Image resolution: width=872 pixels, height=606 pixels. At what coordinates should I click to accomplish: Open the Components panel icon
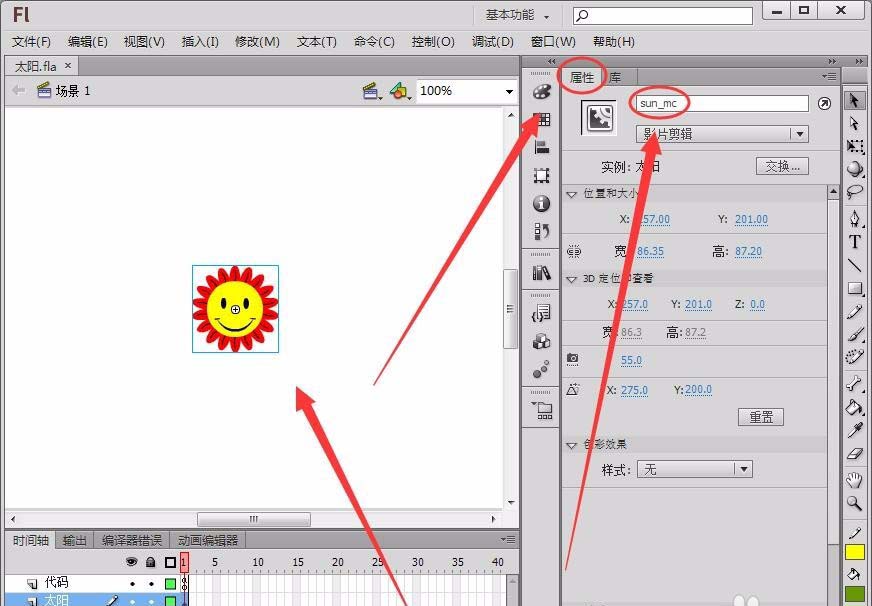tap(541, 341)
